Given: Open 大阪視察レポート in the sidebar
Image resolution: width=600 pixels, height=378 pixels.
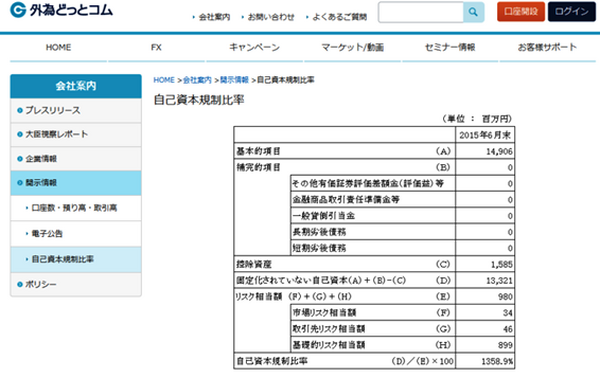Looking at the screenshot, I should (x=76, y=135).
